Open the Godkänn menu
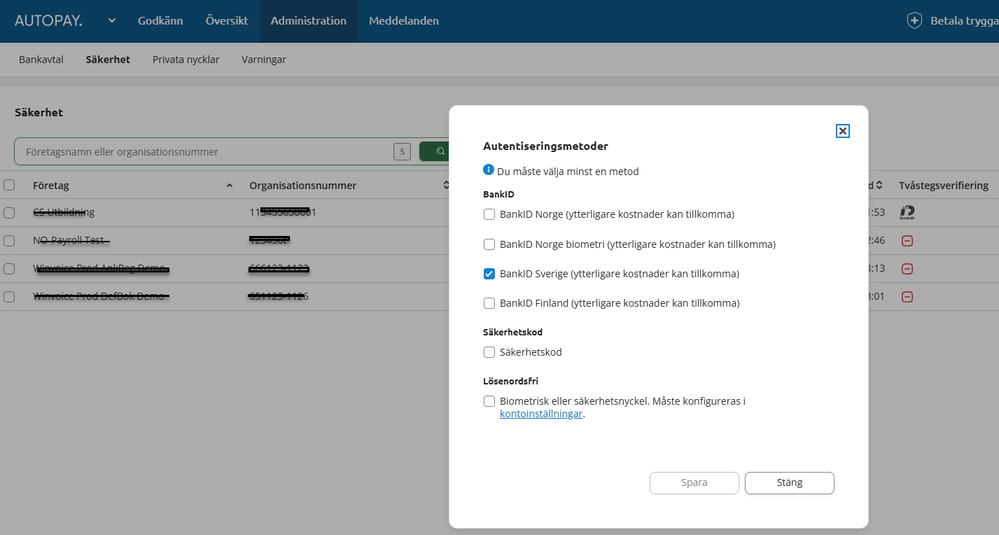Image resolution: width=999 pixels, height=535 pixels. tap(160, 20)
